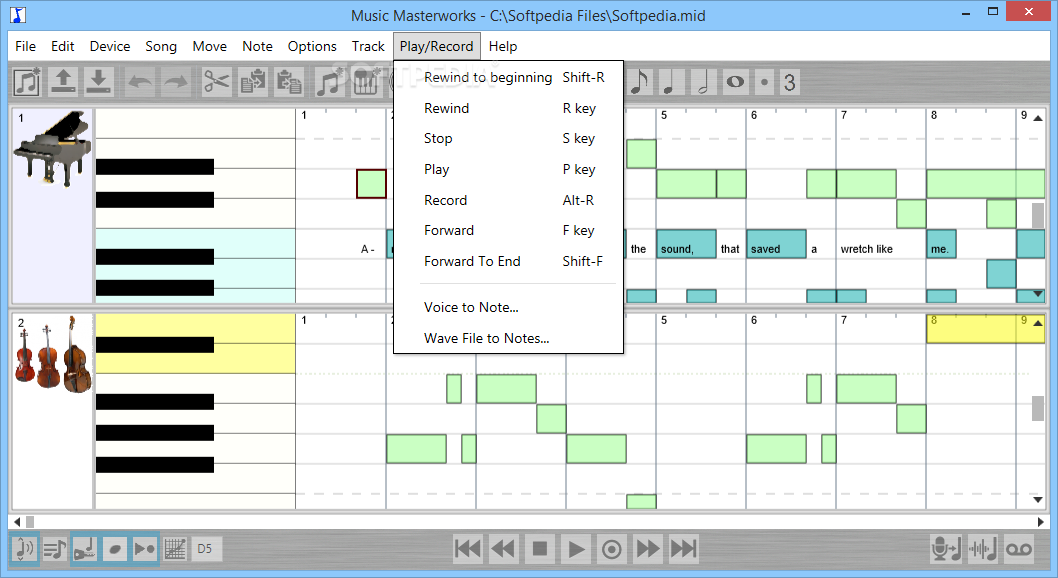Screen dimensions: 1058x578
Task: Click the copy clipboard icon
Action: (254, 82)
